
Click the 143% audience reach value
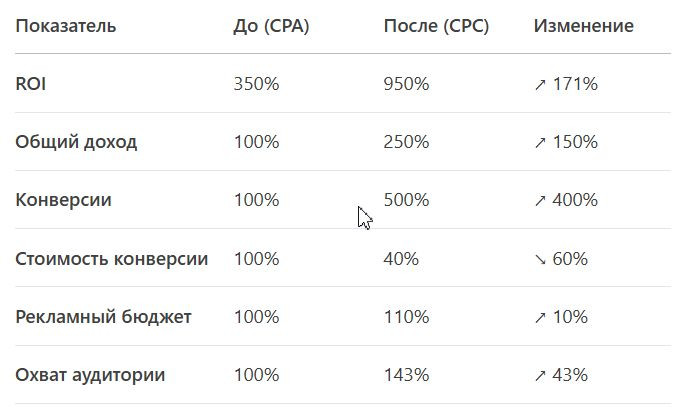click(406, 375)
